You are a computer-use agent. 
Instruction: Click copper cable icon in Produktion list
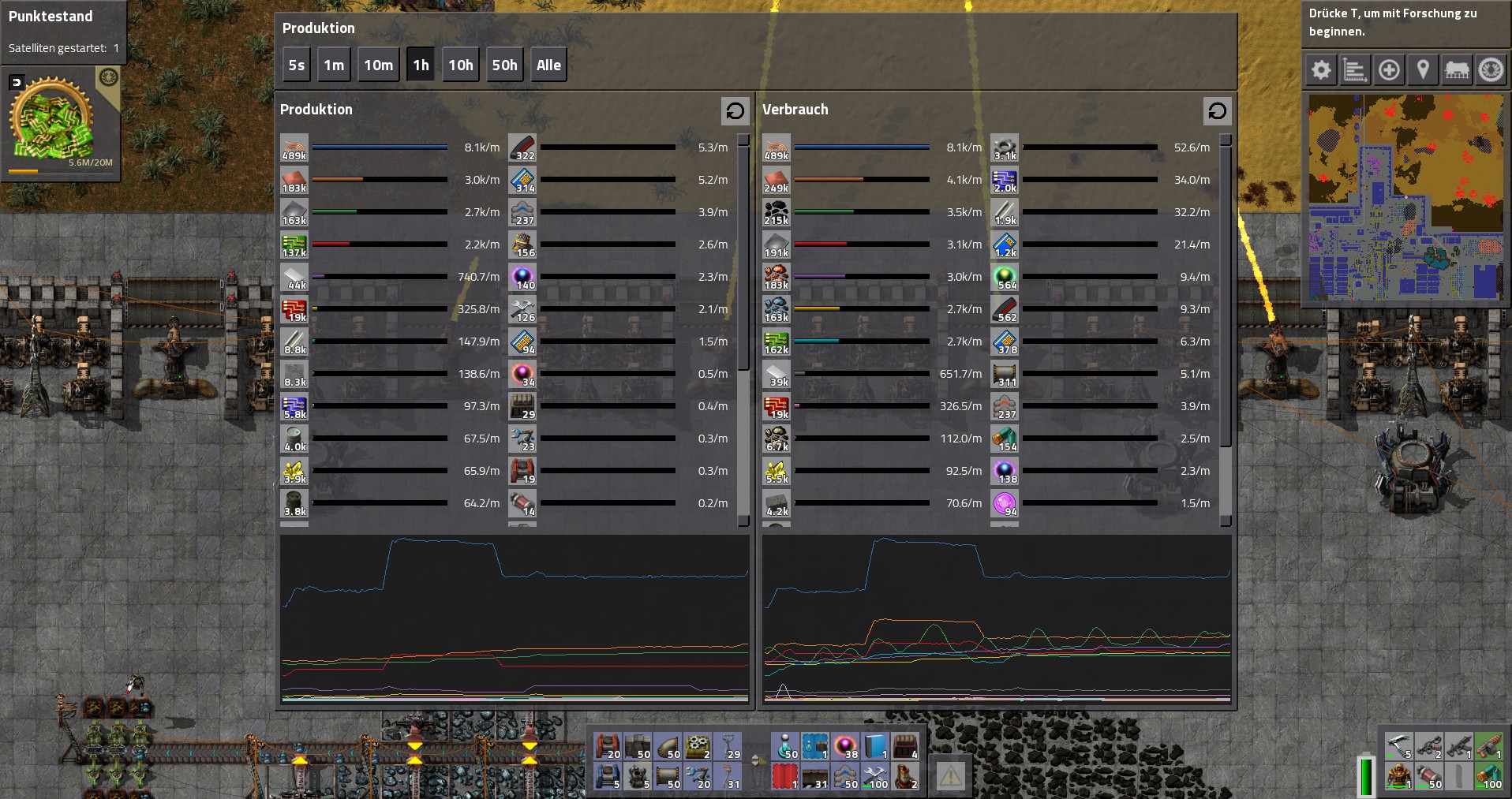point(294,147)
